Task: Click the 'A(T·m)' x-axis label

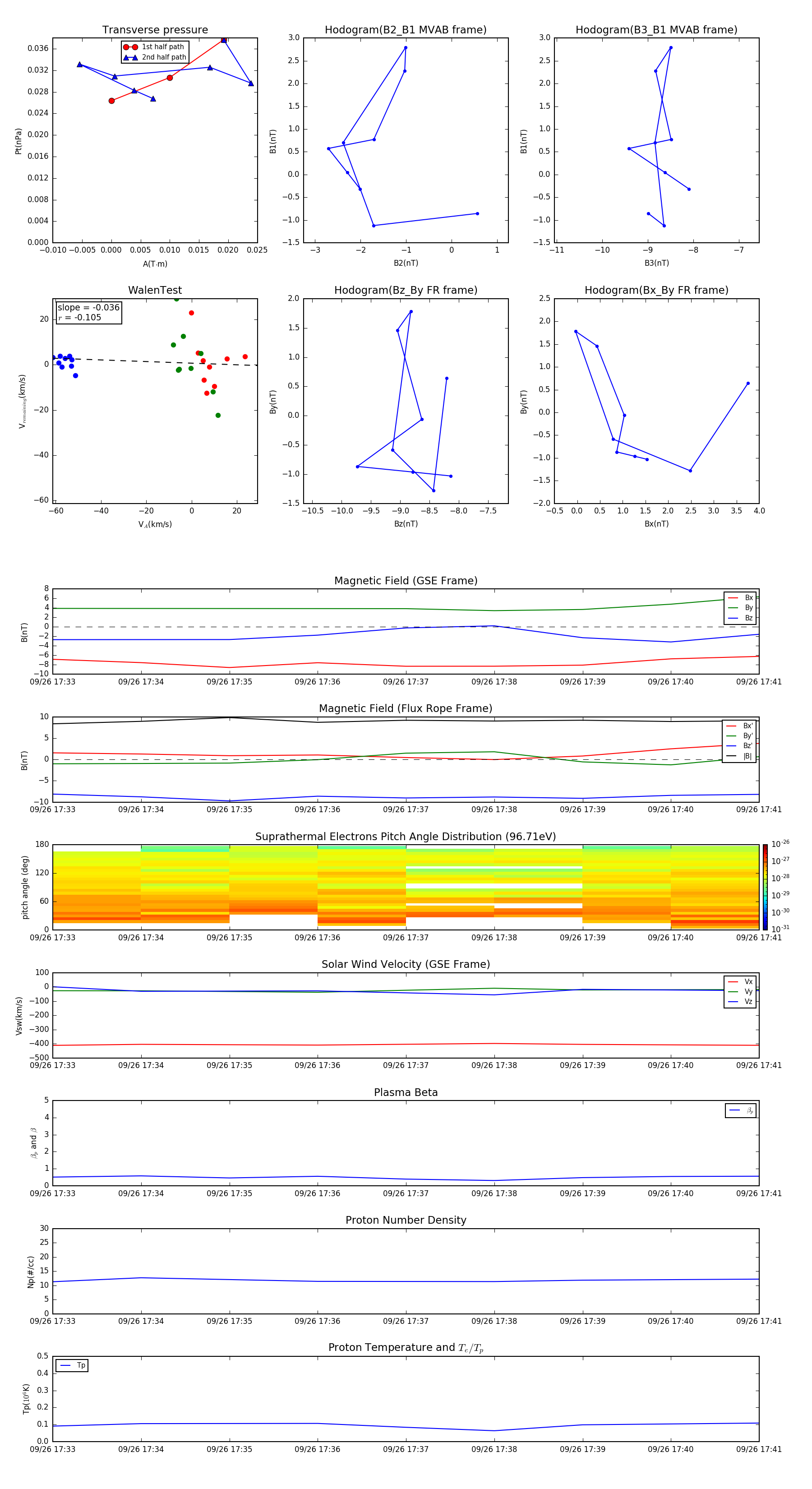Action: (155, 264)
